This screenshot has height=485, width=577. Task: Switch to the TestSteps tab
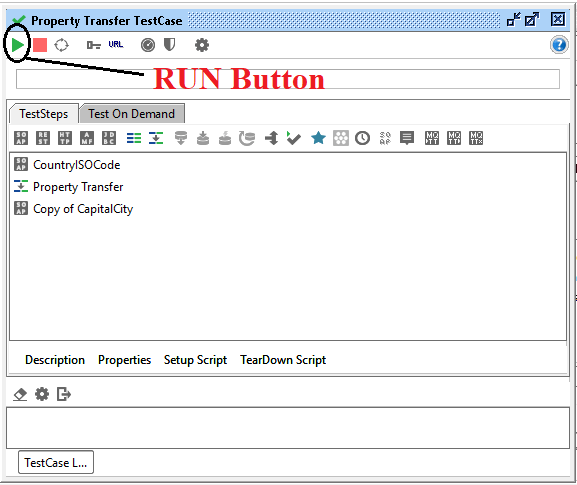pos(44,114)
